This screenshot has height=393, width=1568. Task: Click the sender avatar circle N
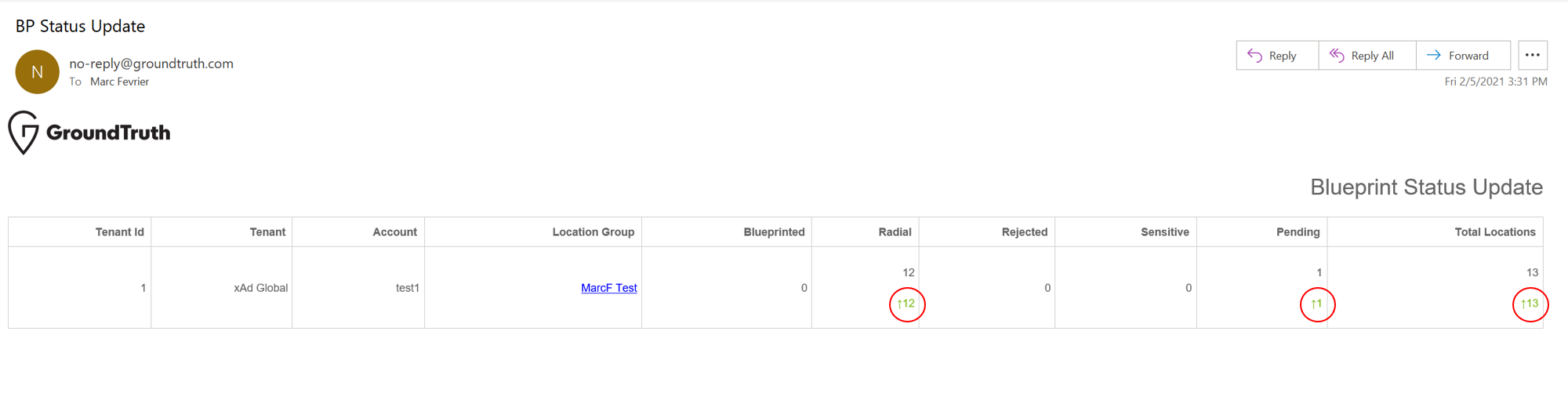(x=37, y=72)
